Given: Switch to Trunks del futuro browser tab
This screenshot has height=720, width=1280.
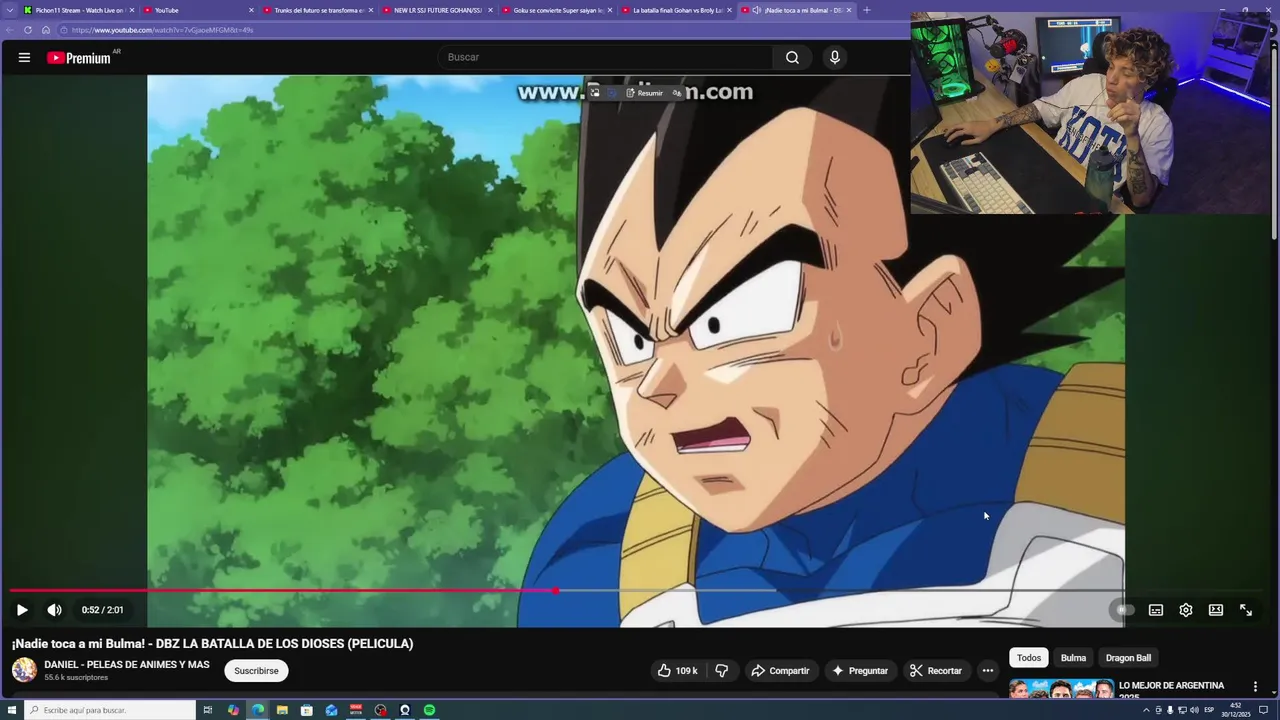Looking at the screenshot, I should coord(318,10).
